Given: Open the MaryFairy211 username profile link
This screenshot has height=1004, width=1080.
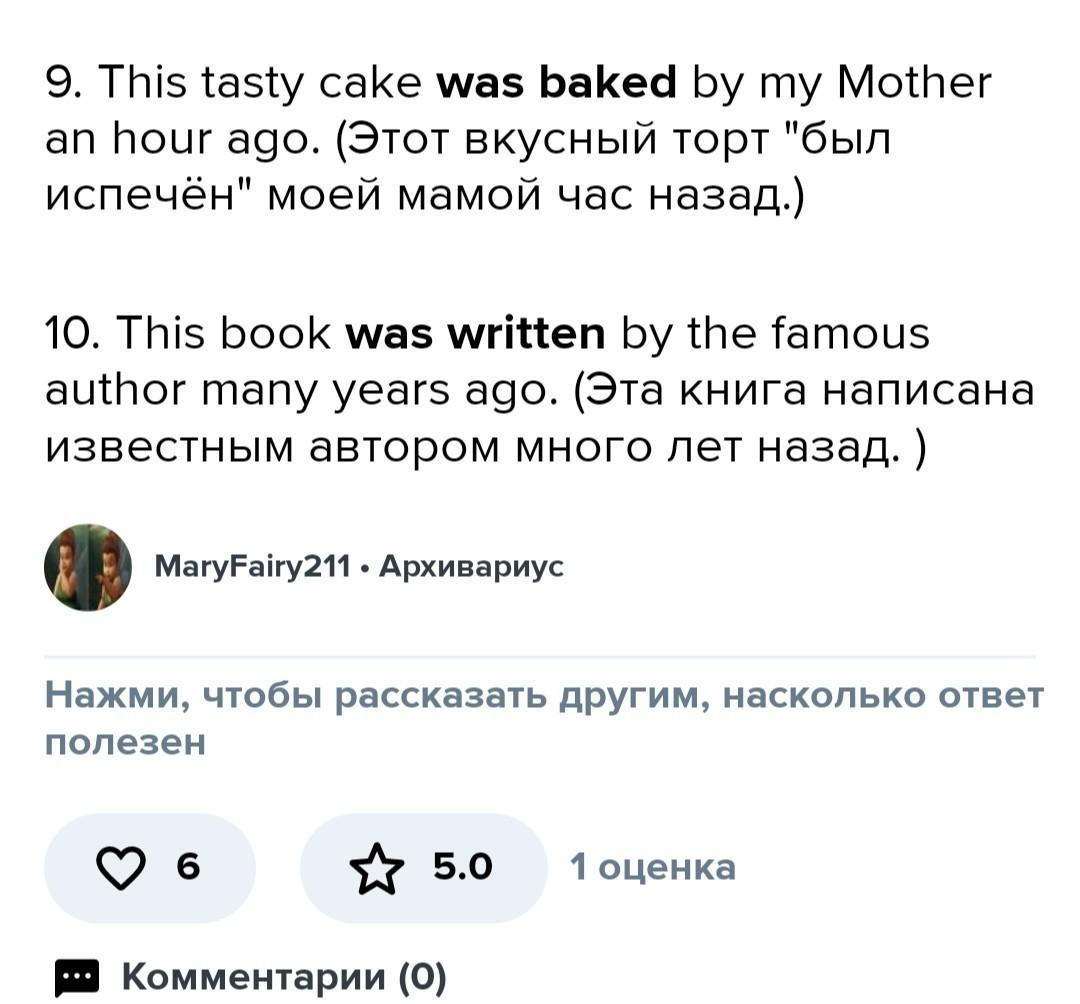Looking at the screenshot, I should (x=252, y=568).
